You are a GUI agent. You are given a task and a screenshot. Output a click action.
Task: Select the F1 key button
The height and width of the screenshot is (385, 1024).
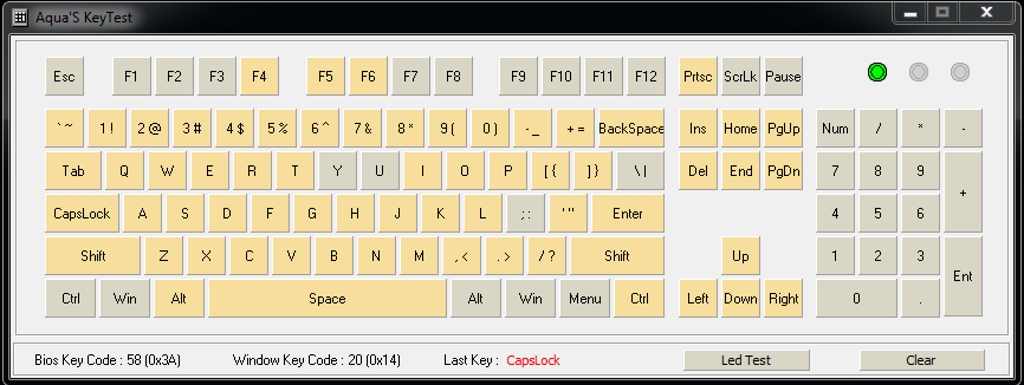click(131, 76)
